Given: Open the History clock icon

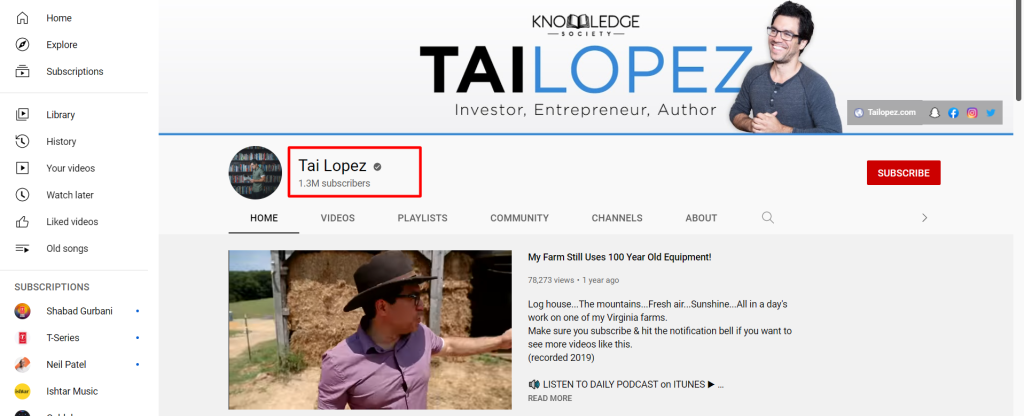Looking at the screenshot, I should point(22,142).
